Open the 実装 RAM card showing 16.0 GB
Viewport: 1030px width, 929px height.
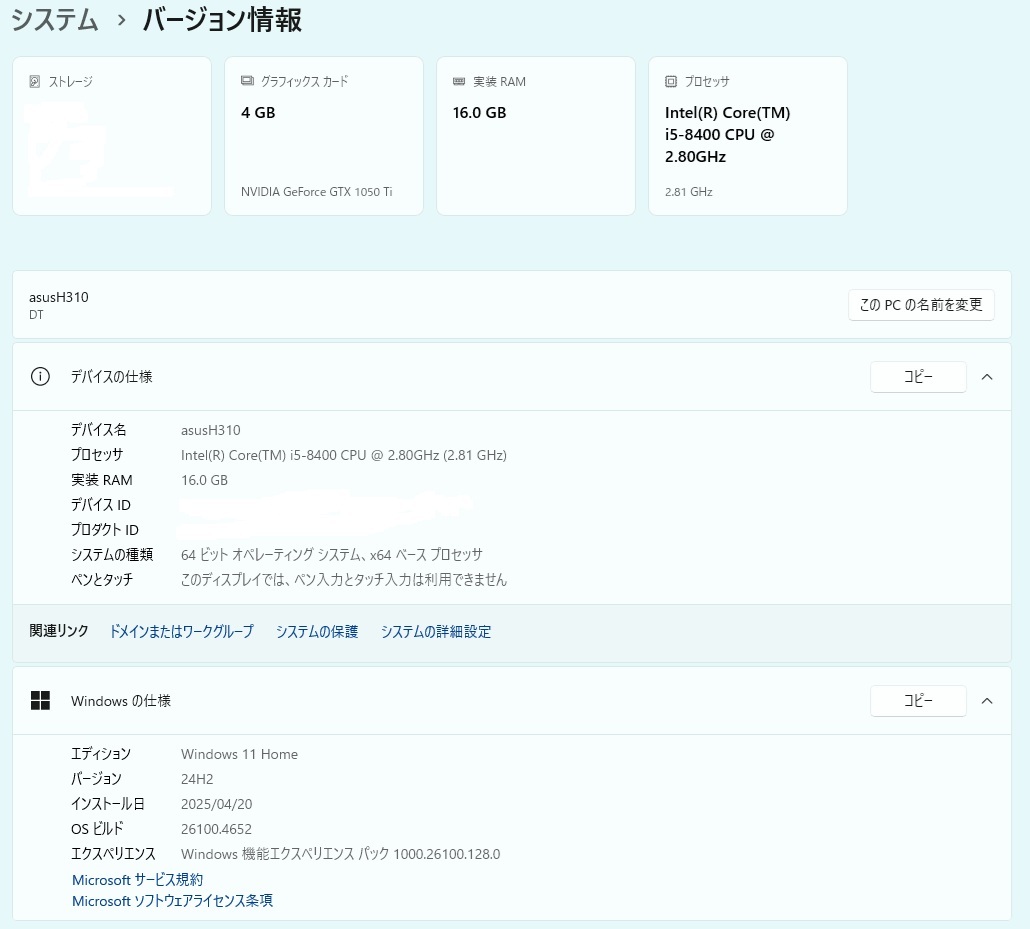pyautogui.click(x=536, y=136)
